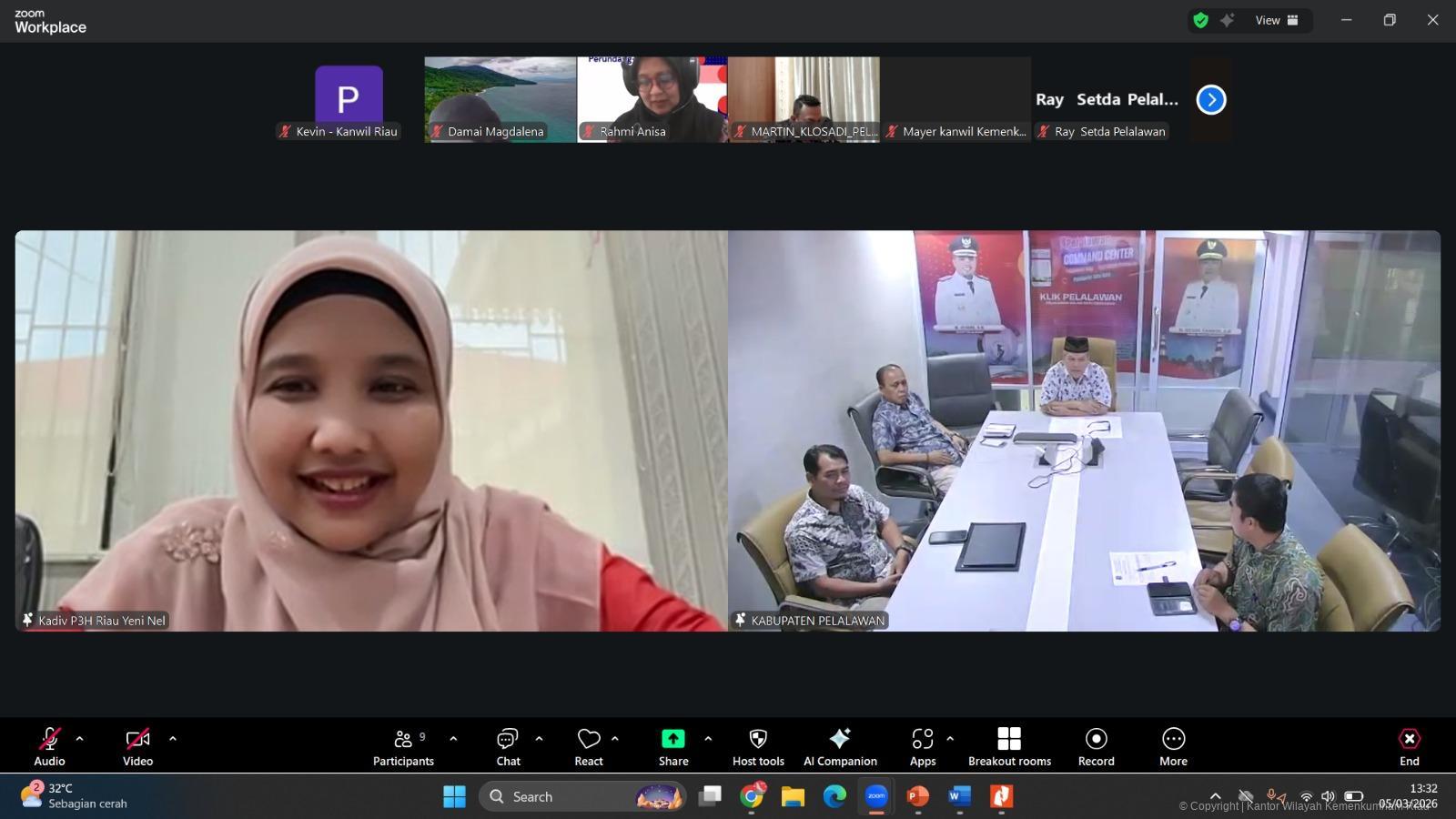
Task: Expand audio options arrow next to Audio
Action: click(79, 739)
